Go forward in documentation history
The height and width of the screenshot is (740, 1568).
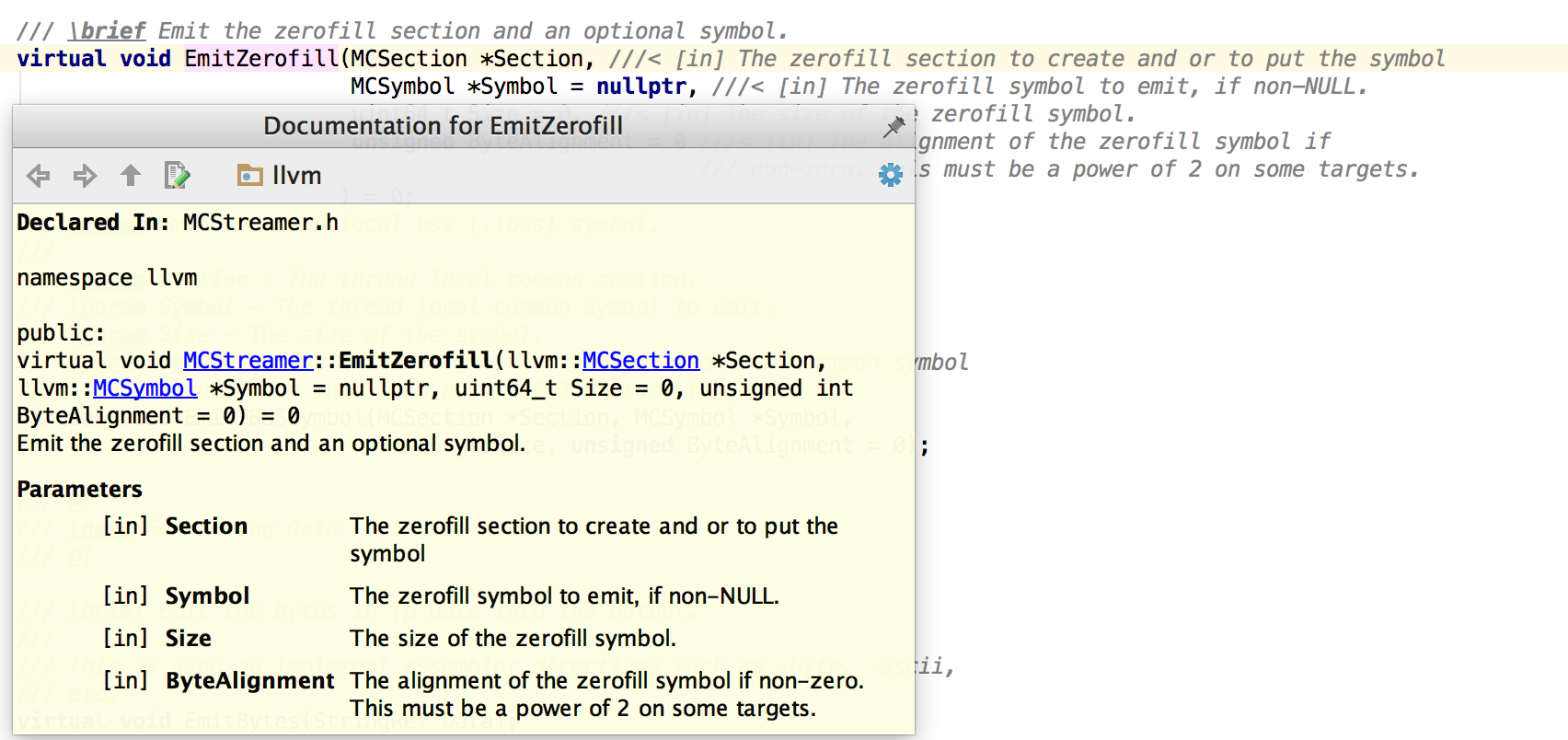pos(85,176)
